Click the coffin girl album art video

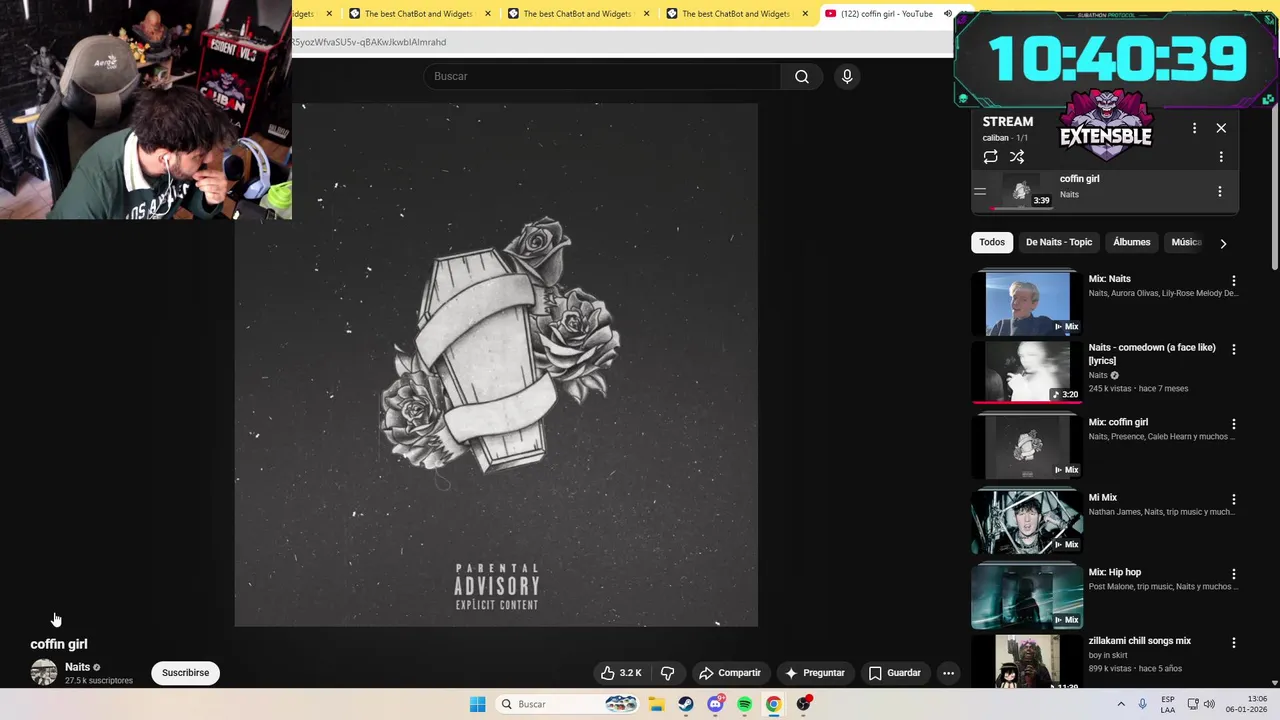click(496, 365)
